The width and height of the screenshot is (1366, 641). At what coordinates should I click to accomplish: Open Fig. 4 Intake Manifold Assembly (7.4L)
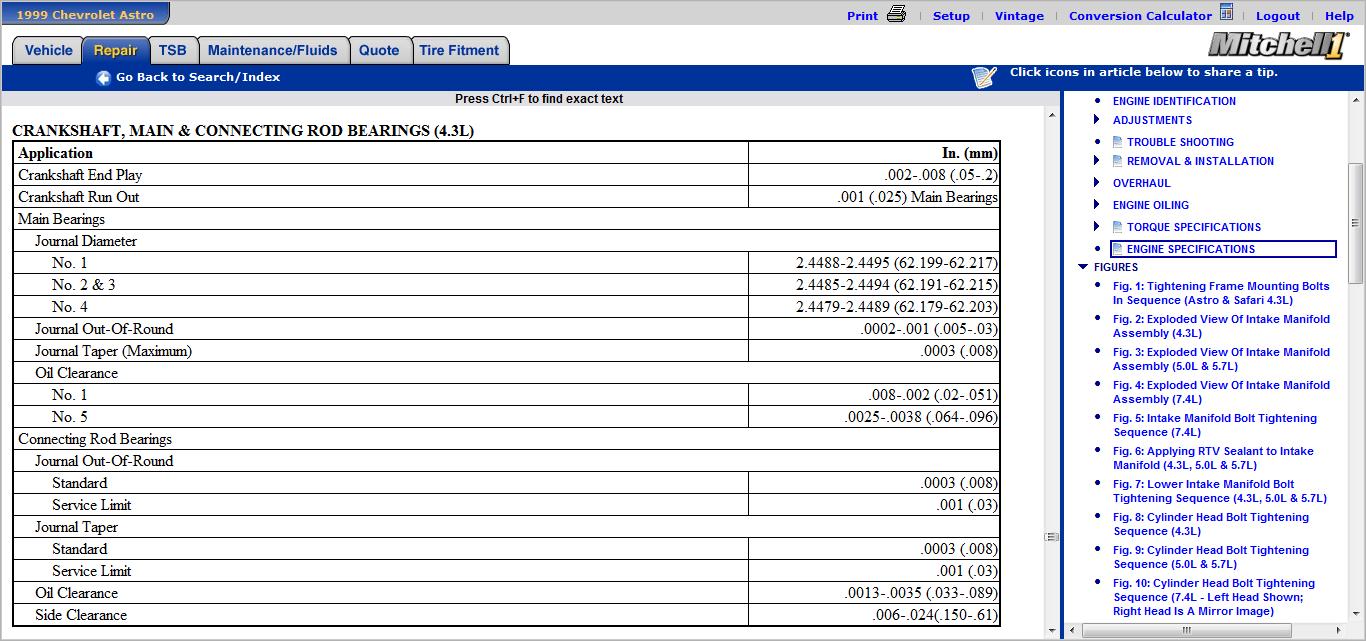tap(1221, 392)
